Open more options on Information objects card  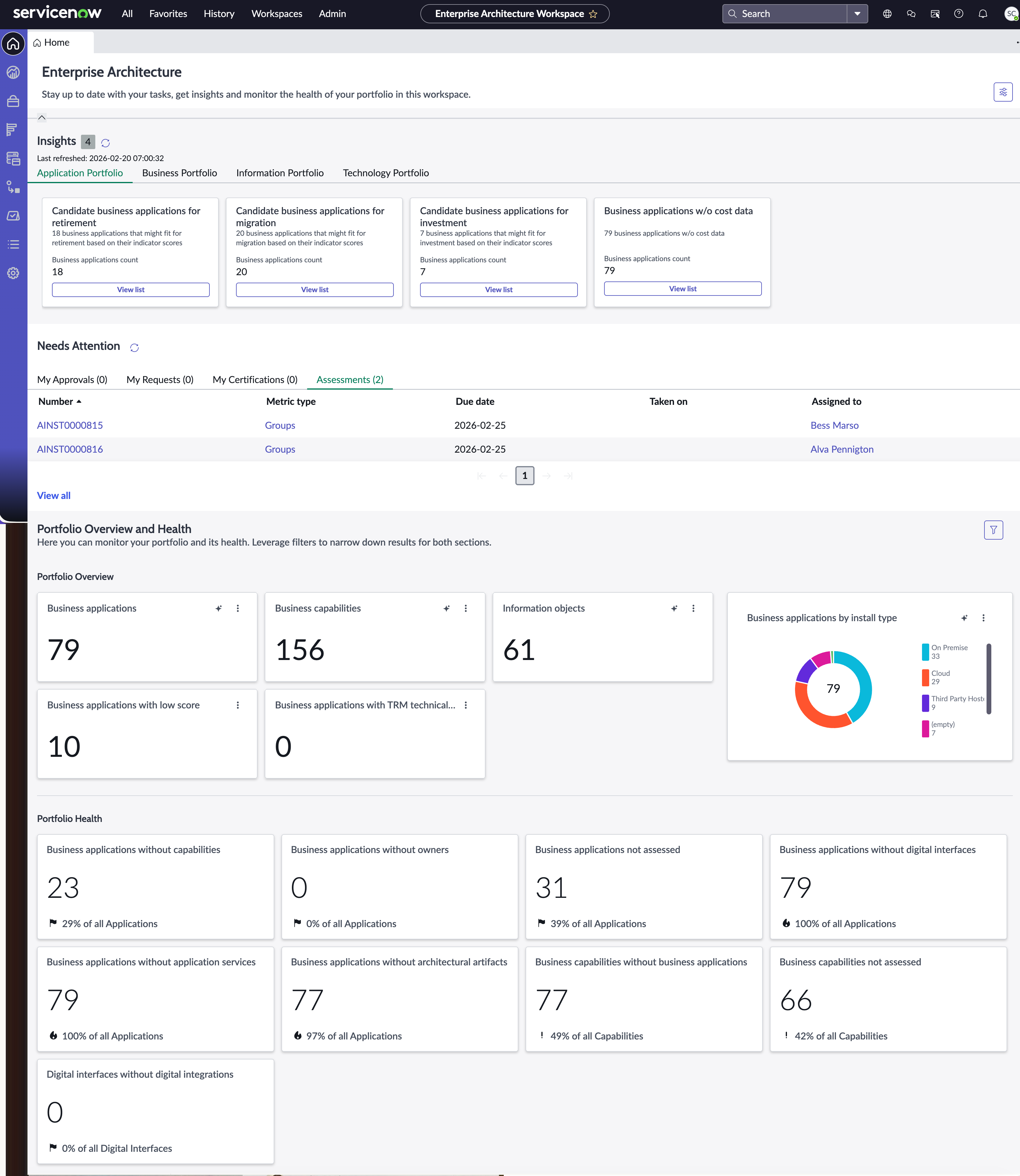point(693,609)
